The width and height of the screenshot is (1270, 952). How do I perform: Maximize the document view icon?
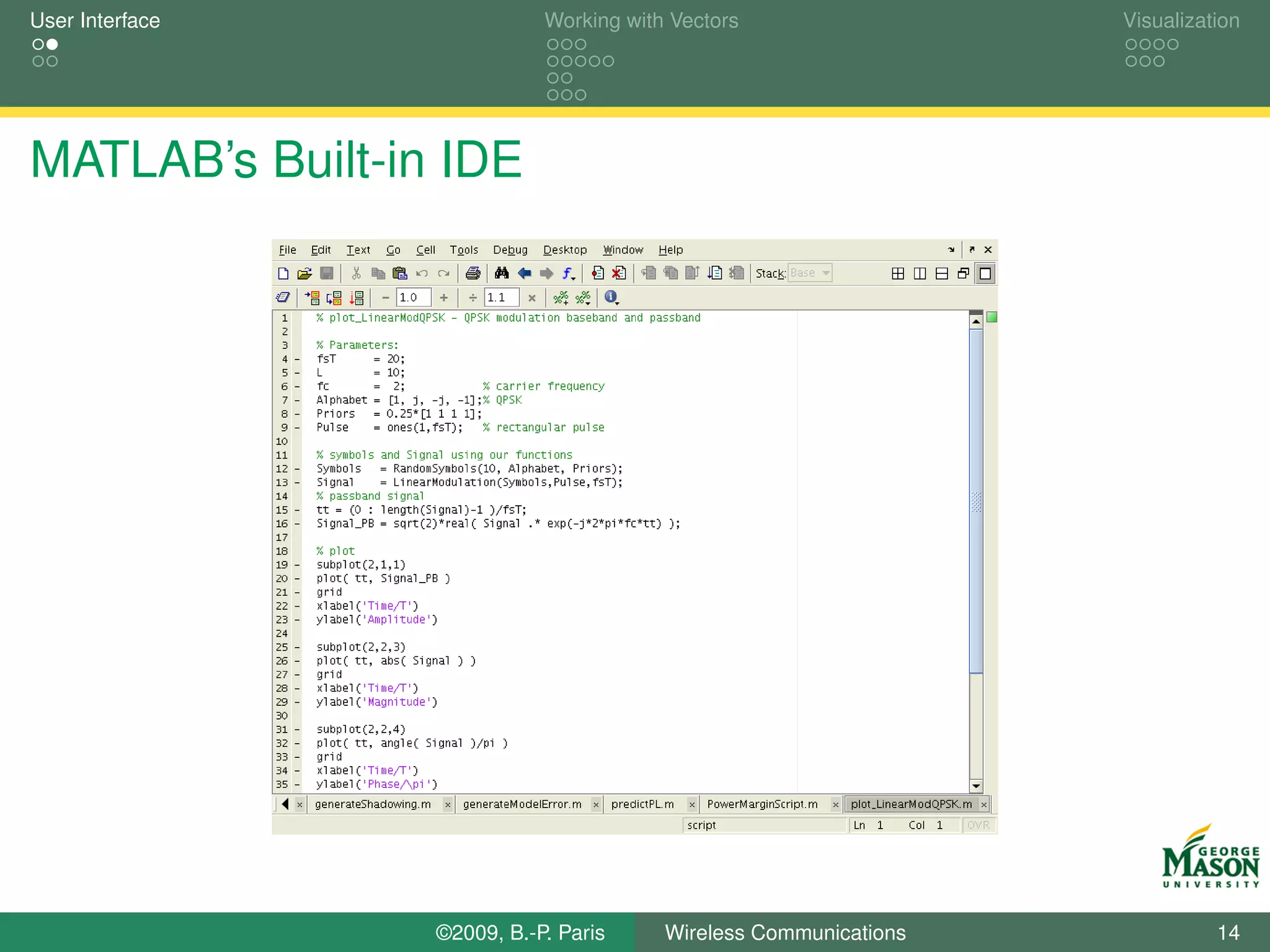[x=985, y=273]
